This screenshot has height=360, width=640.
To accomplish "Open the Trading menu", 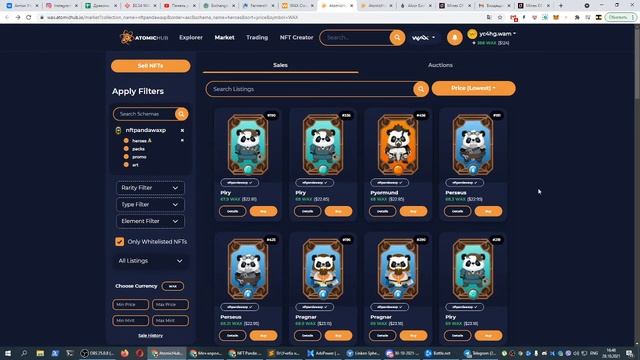I will (x=257, y=38).
